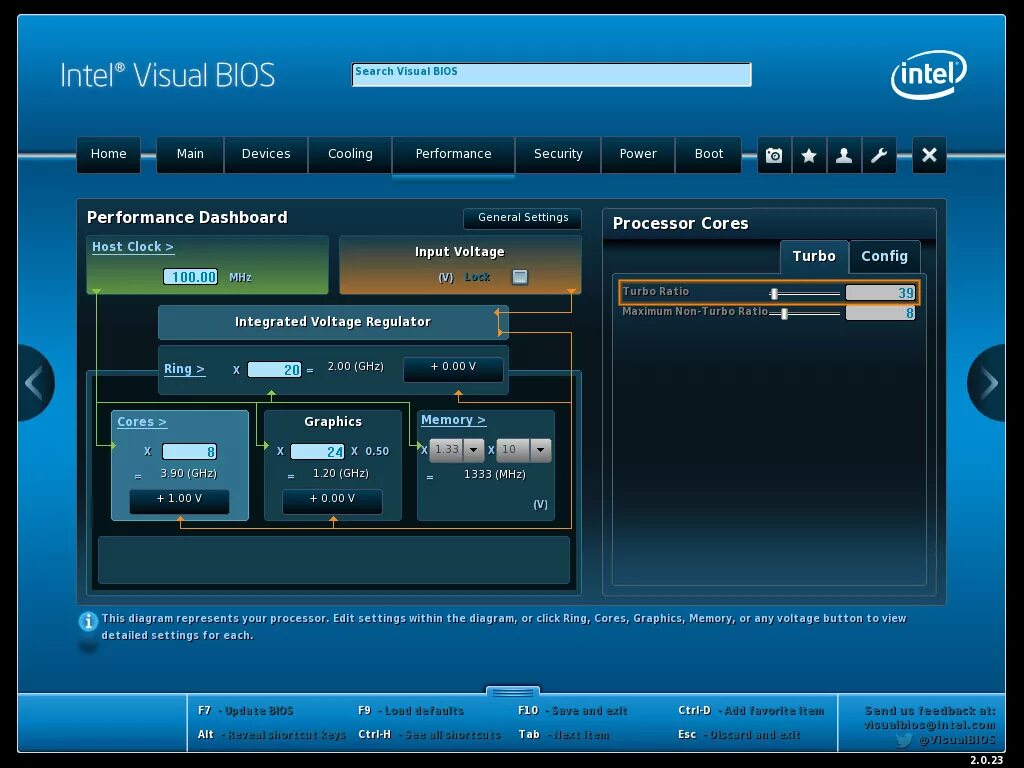The image size is (1024, 768).
Task: Switch to the Config tab in Processor Cores
Action: pyautogui.click(x=884, y=256)
